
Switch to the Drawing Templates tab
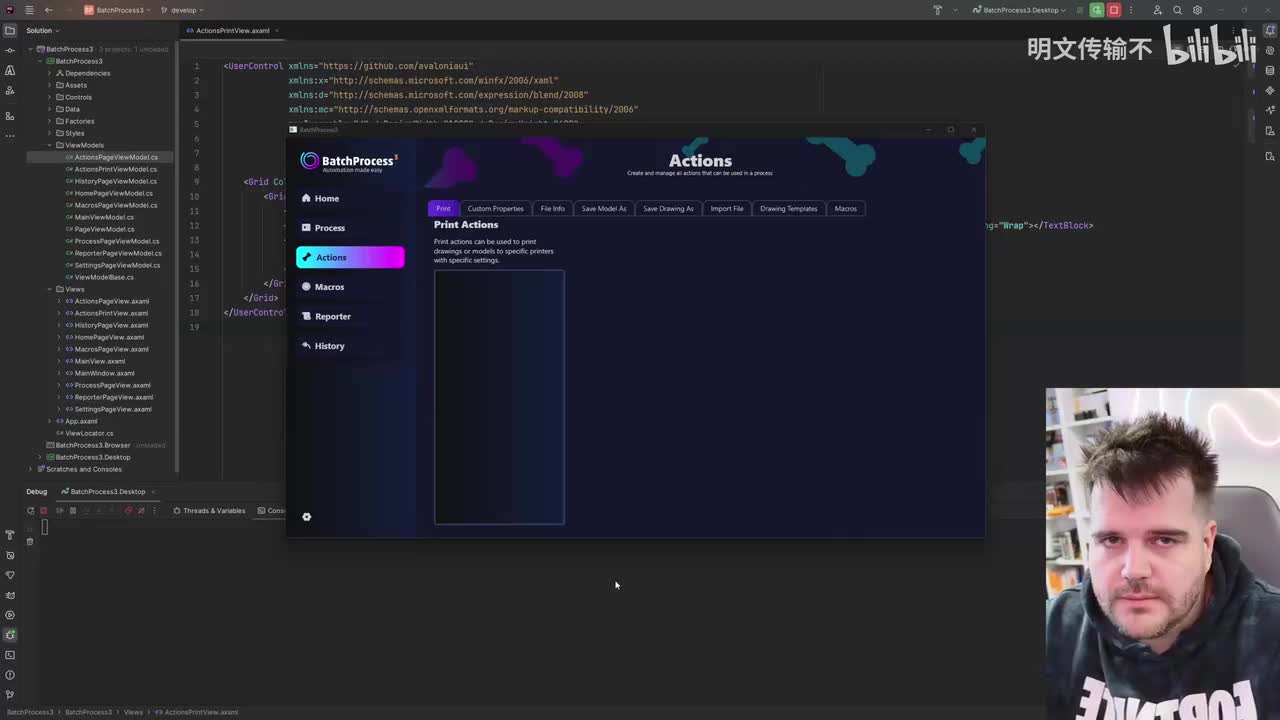point(788,209)
